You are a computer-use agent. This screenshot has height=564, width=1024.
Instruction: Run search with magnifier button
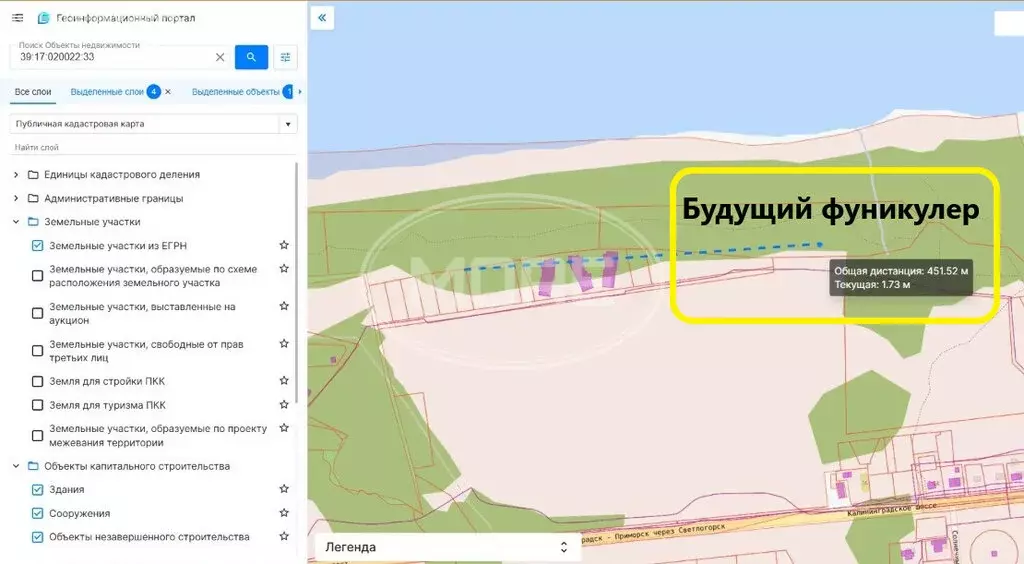[251, 57]
